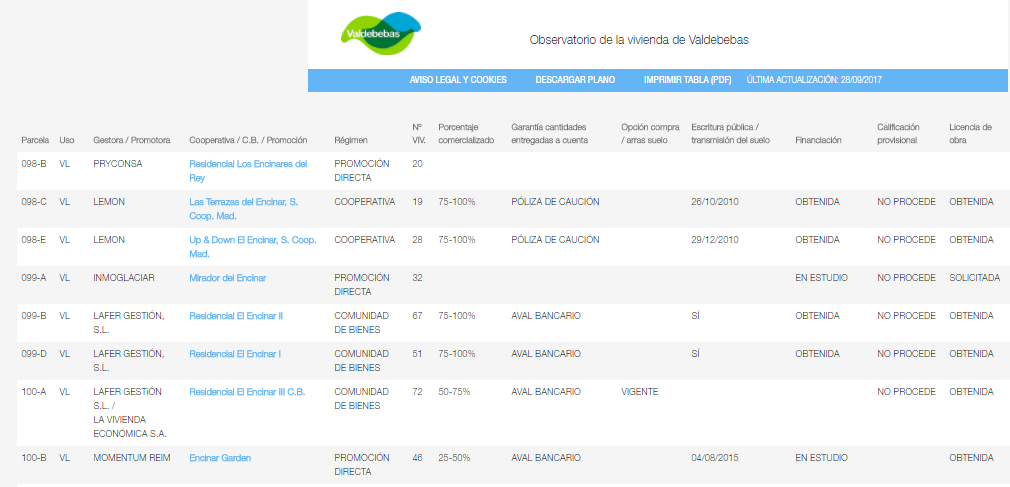Click Calificación provisional column header
Screen dimensions: 1010x487
click(899, 134)
